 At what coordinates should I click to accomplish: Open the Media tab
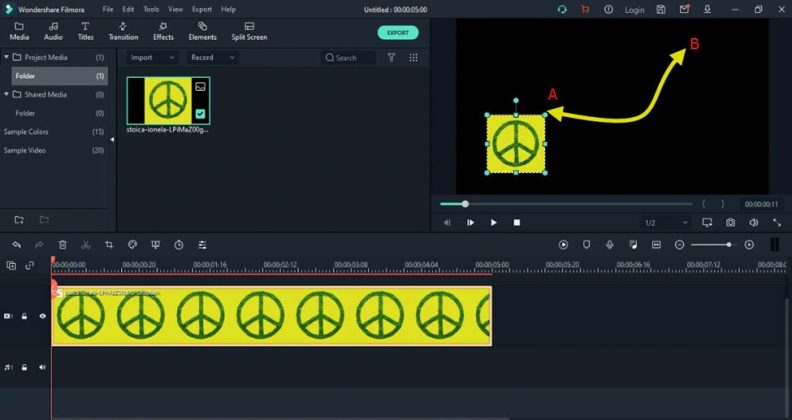coord(19,31)
